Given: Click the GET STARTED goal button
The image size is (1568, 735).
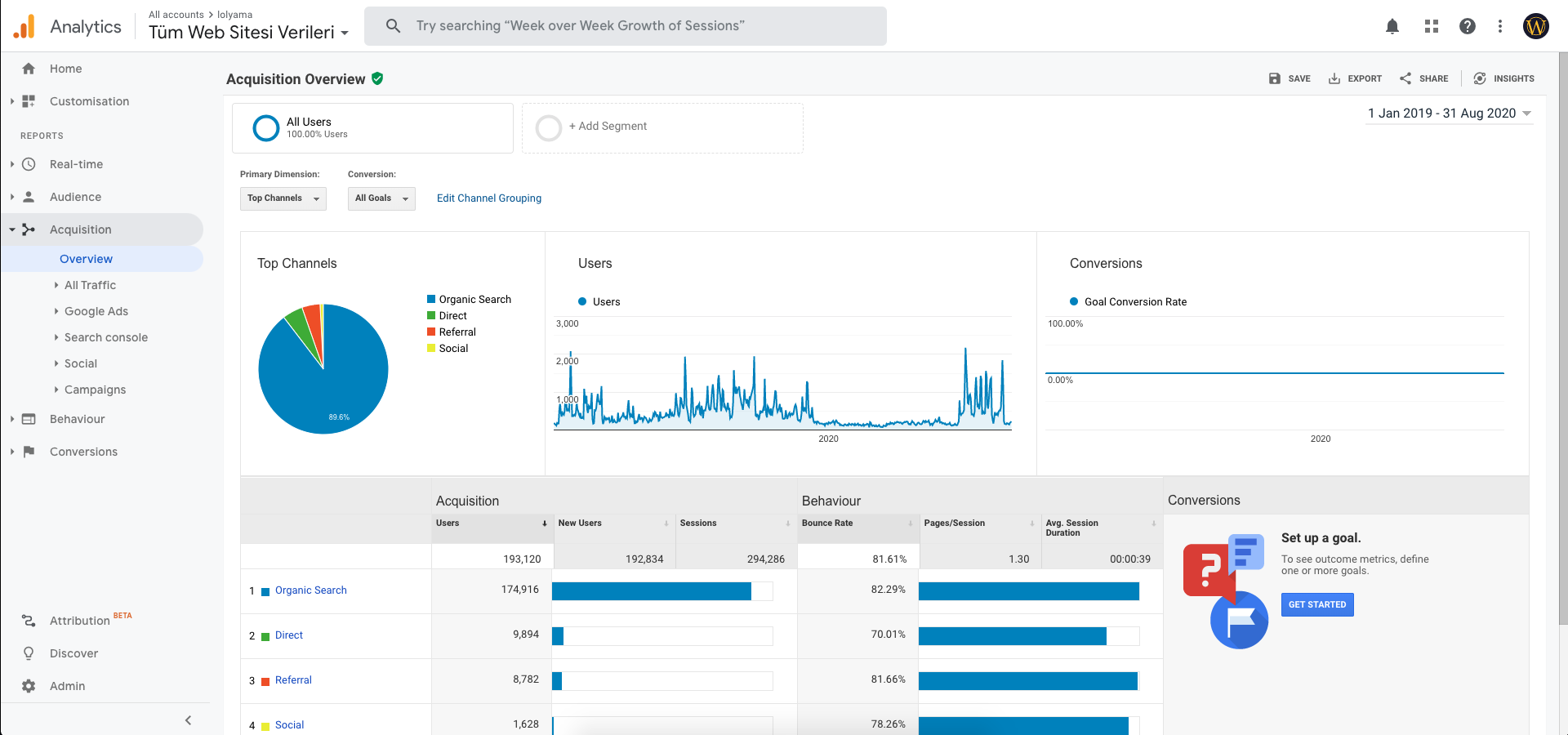Looking at the screenshot, I should [x=1317, y=604].
